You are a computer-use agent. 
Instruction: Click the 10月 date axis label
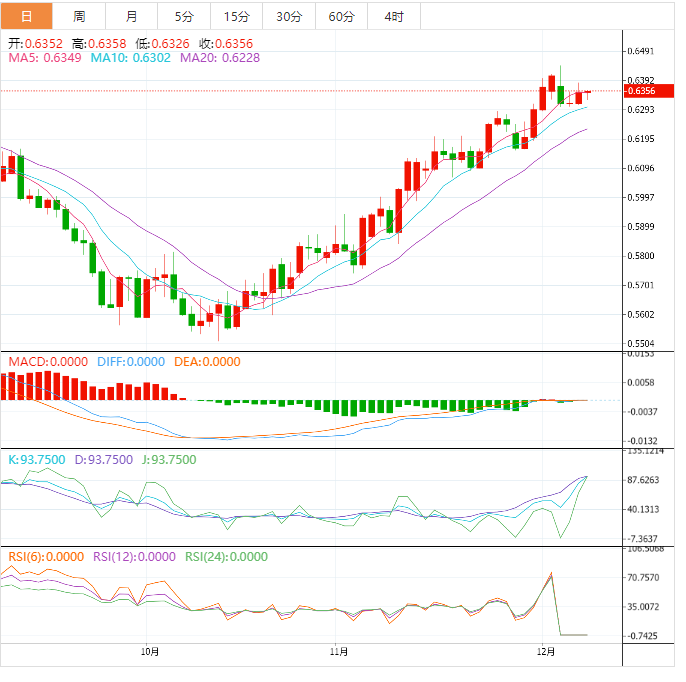(x=150, y=652)
